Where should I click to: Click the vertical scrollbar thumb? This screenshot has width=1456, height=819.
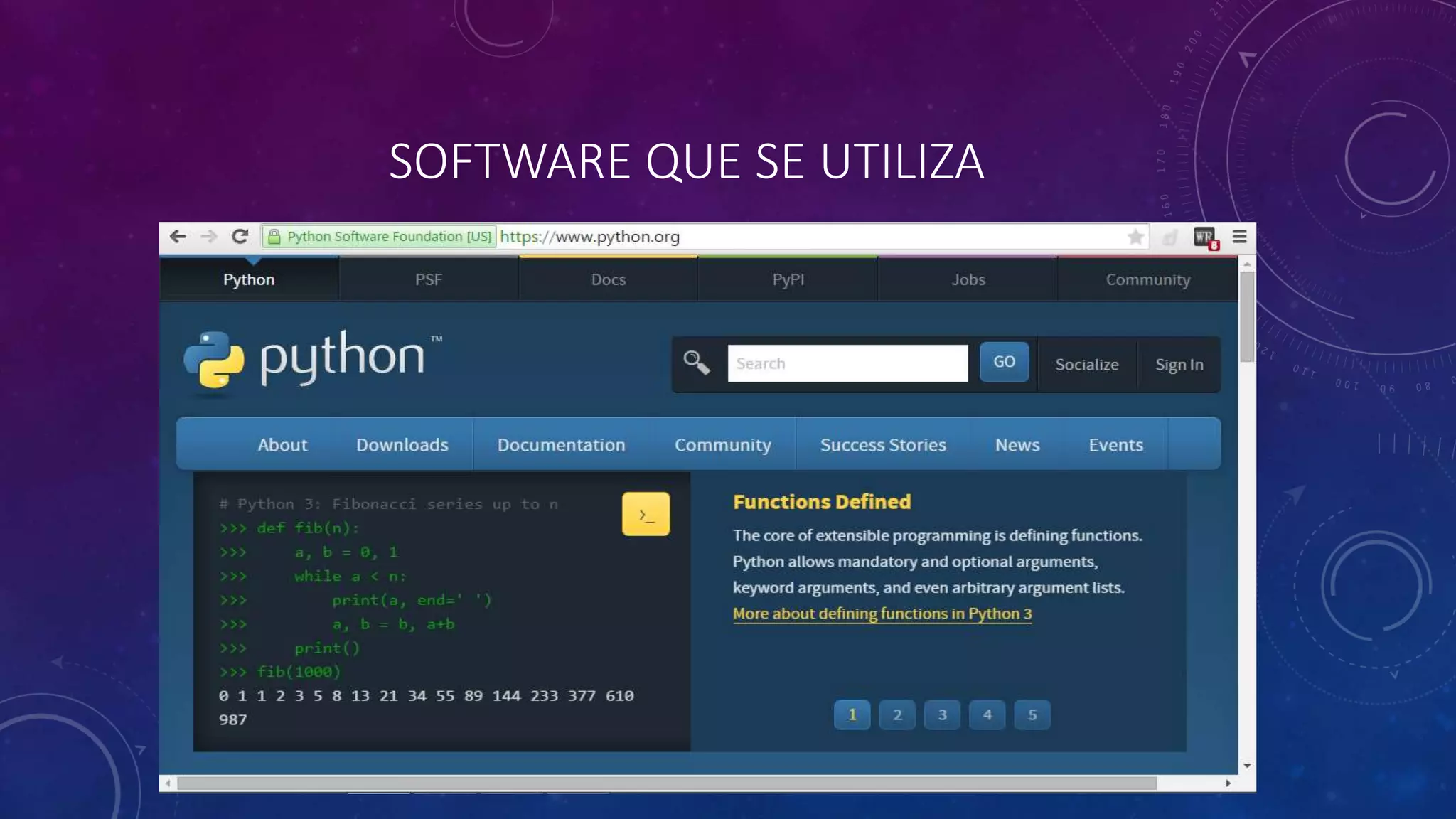coord(1247,317)
